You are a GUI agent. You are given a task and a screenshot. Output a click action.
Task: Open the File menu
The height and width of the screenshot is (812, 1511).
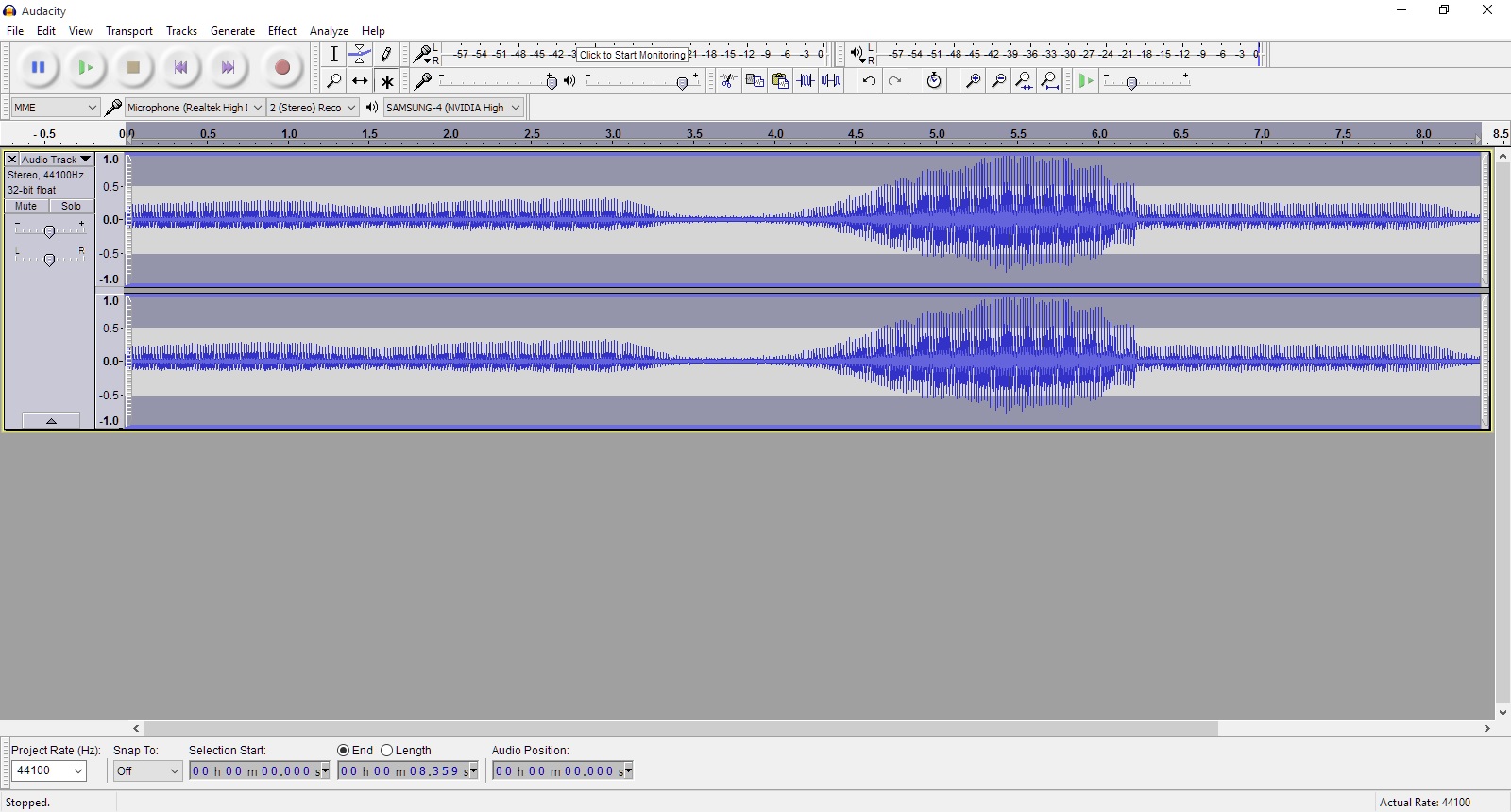[15, 31]
